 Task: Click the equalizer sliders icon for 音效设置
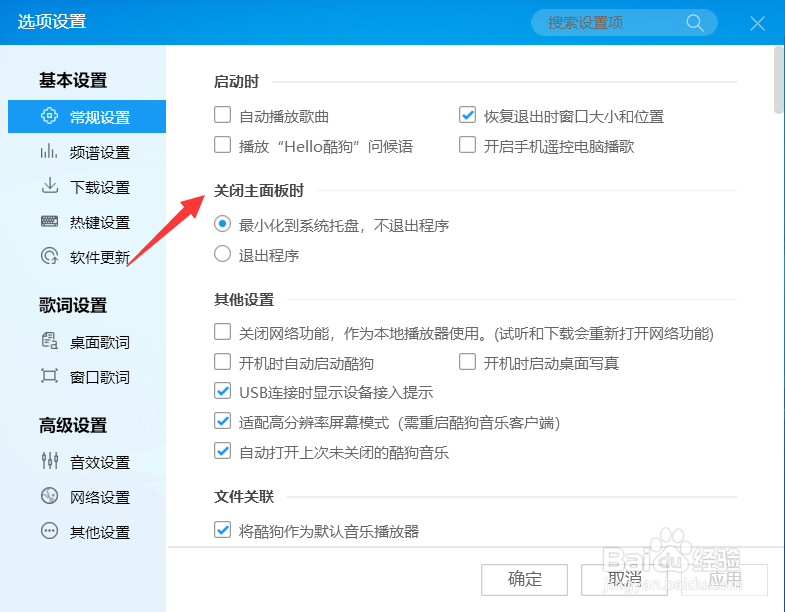pyautogui.click(x=49, y=461)
